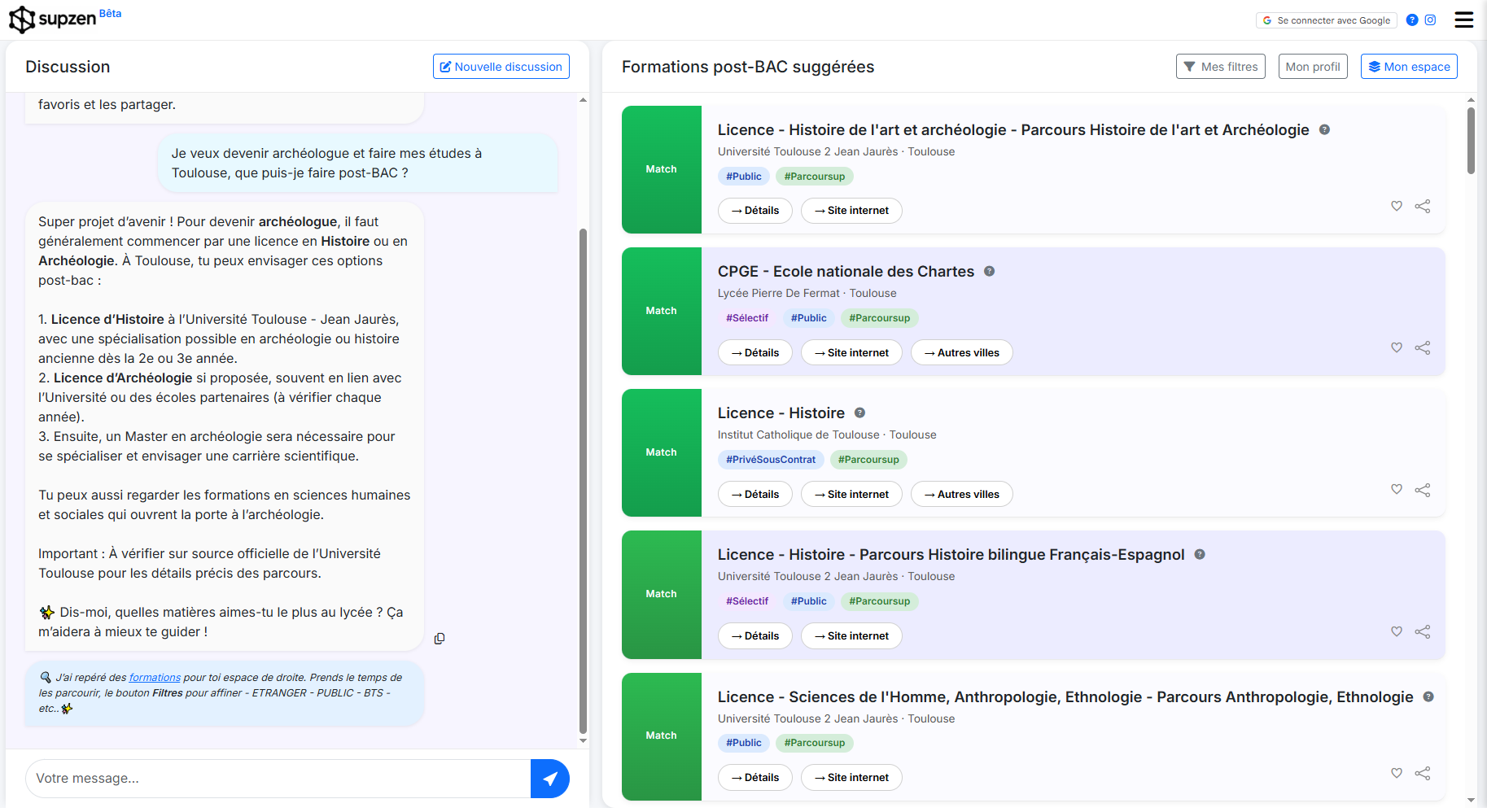Image resolution: width=1487 pixels, height=812 pixels.
Task: Click the discussion panel scrollbar thumb
Action: (x=583, y=480)
